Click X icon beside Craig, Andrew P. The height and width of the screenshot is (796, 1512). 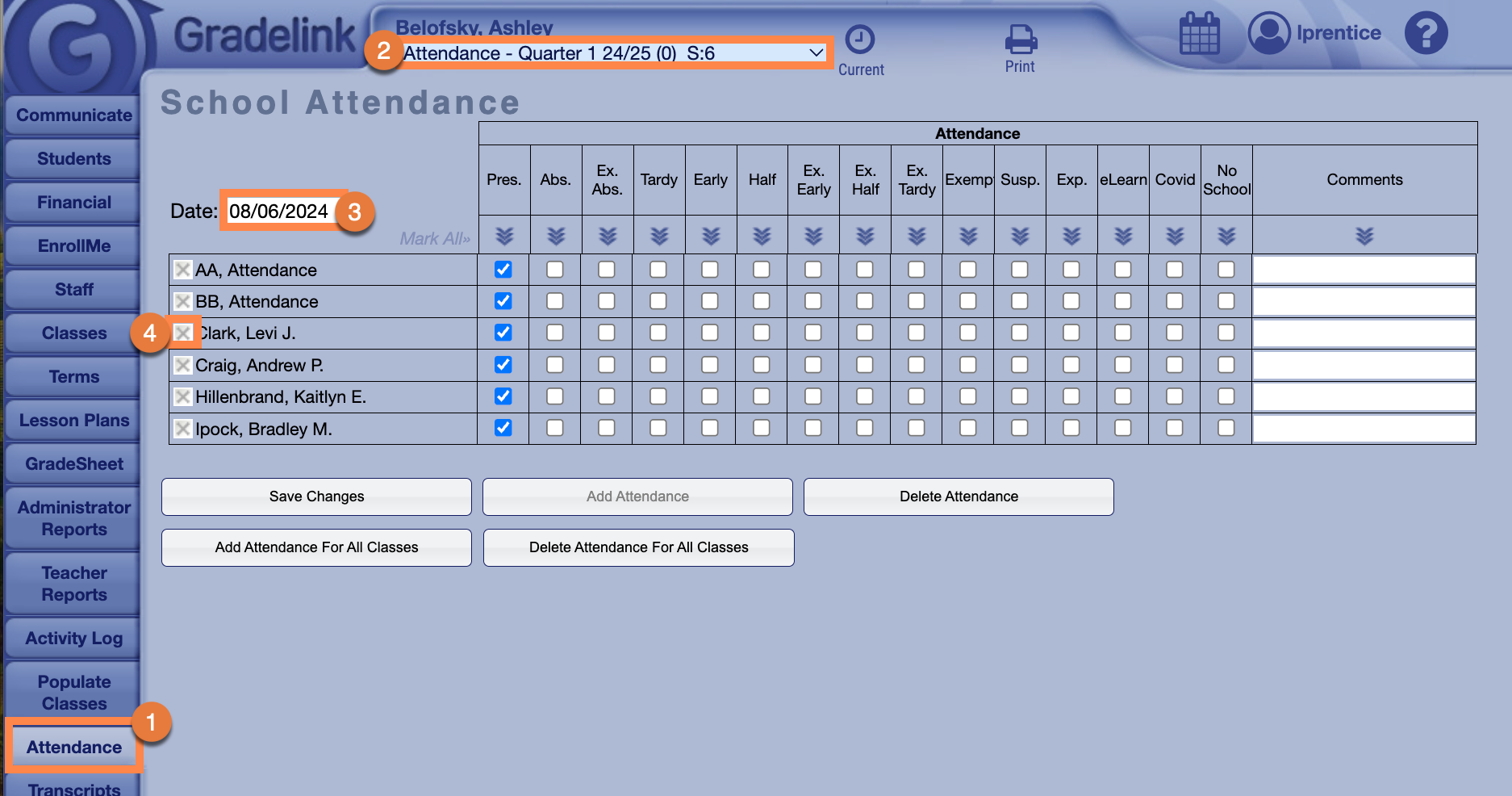(x=183, y=365)
